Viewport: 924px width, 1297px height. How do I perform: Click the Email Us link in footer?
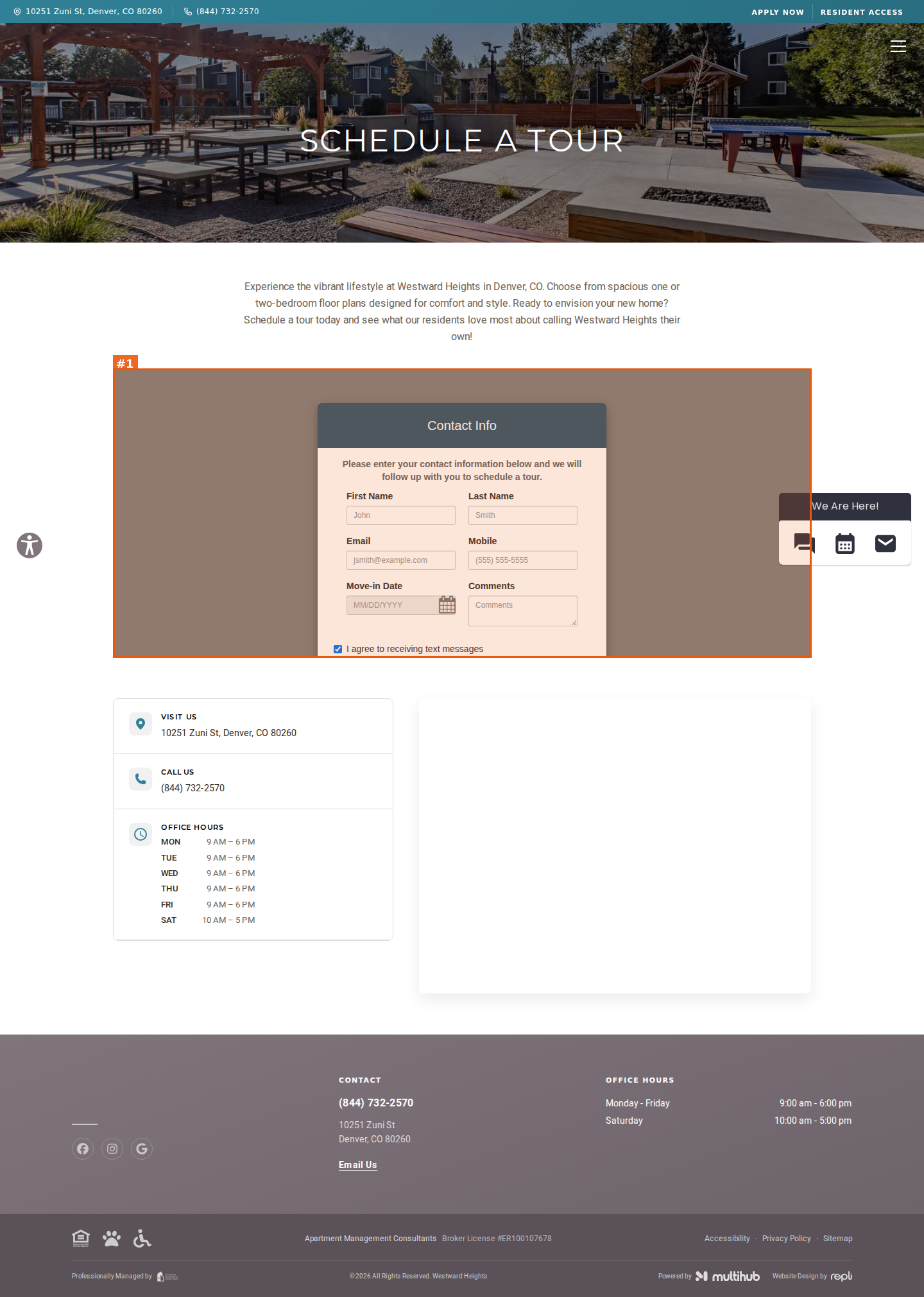tap(358, 1165)
